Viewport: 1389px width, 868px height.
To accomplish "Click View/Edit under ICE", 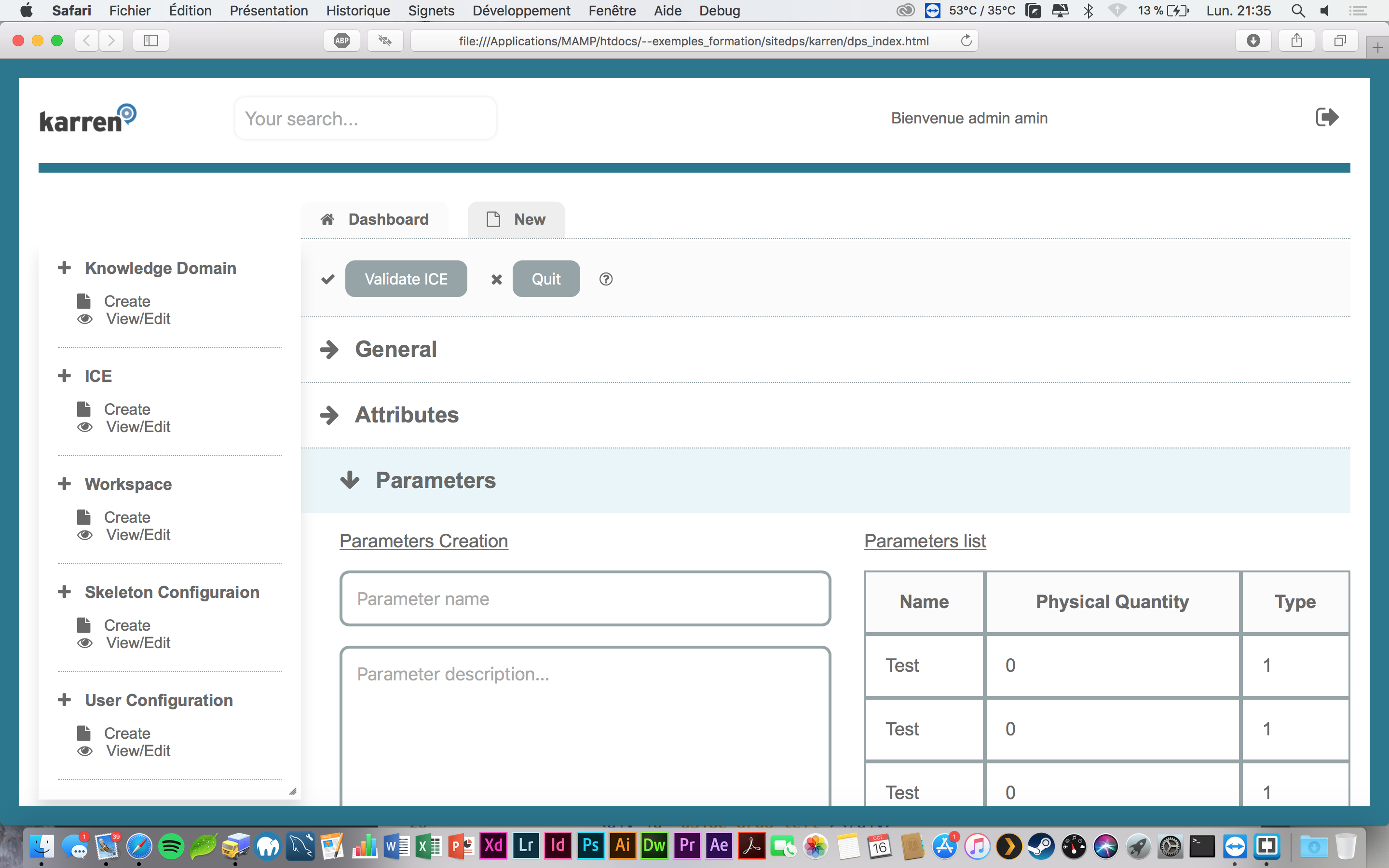I will [x=138, y=427].
